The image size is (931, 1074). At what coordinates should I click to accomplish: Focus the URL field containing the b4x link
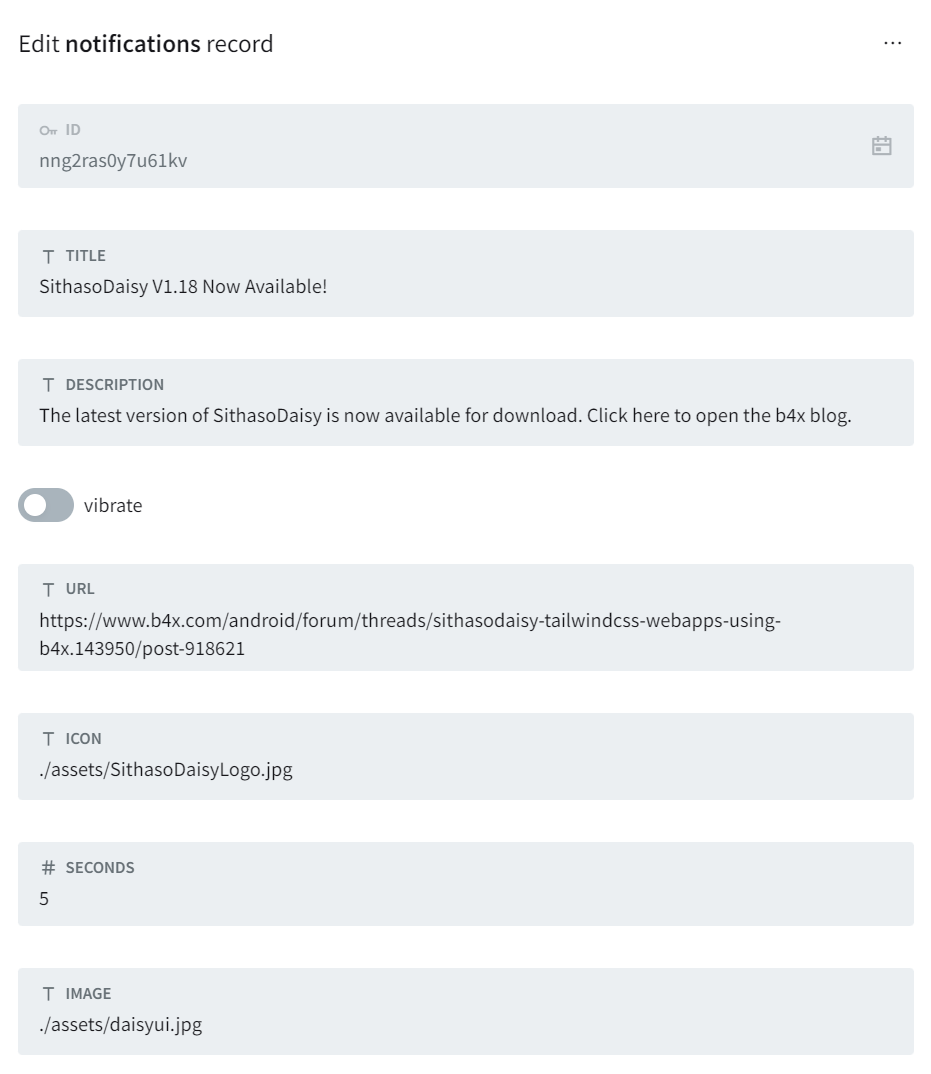(410, 634)
